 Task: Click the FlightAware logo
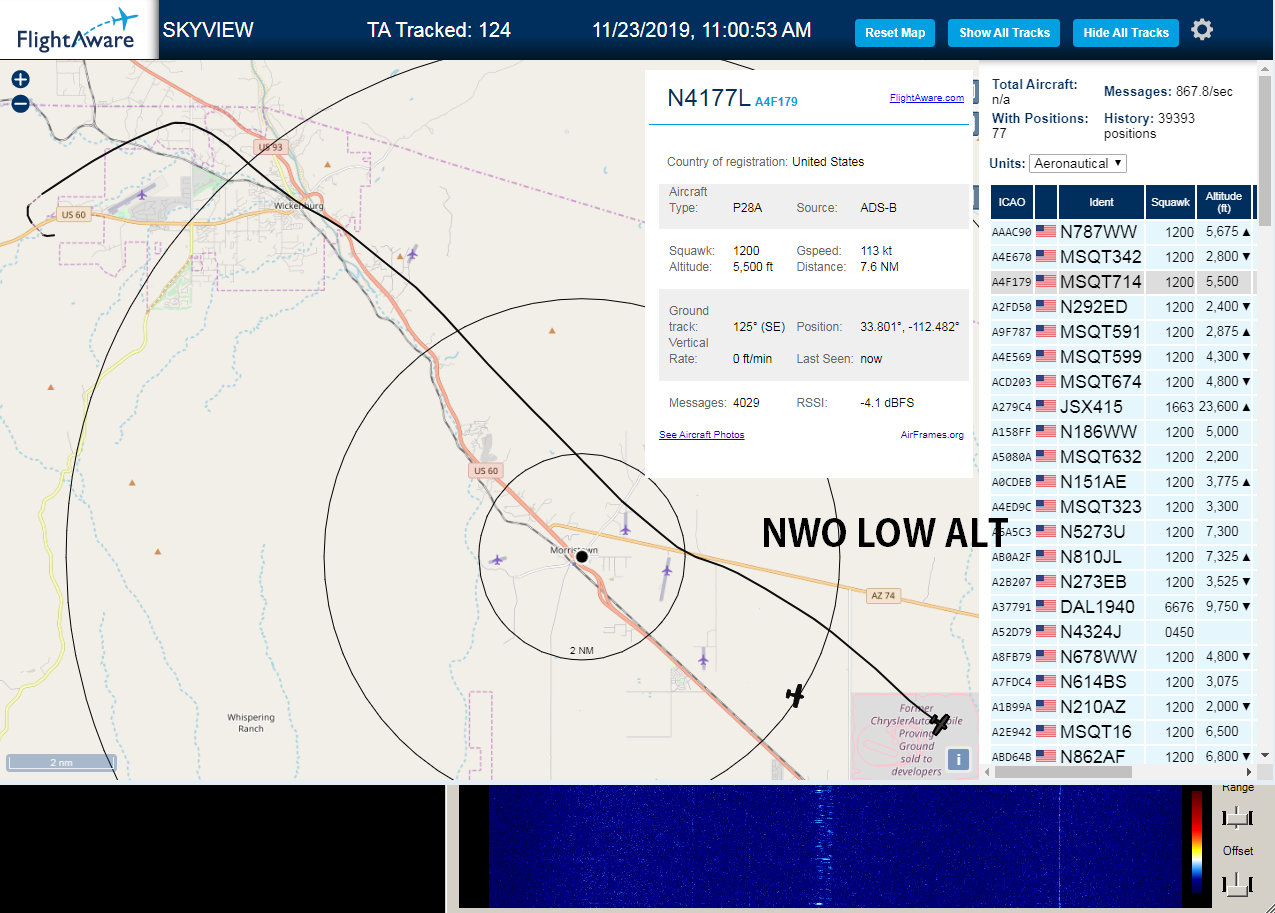tap(78, 30)
